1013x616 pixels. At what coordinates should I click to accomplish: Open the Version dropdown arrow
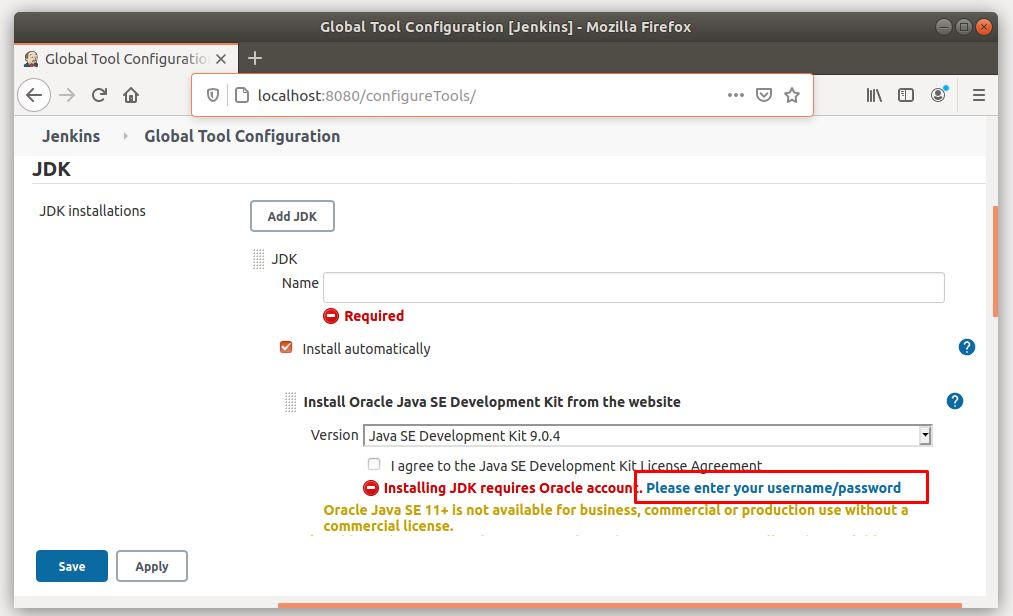923,435
